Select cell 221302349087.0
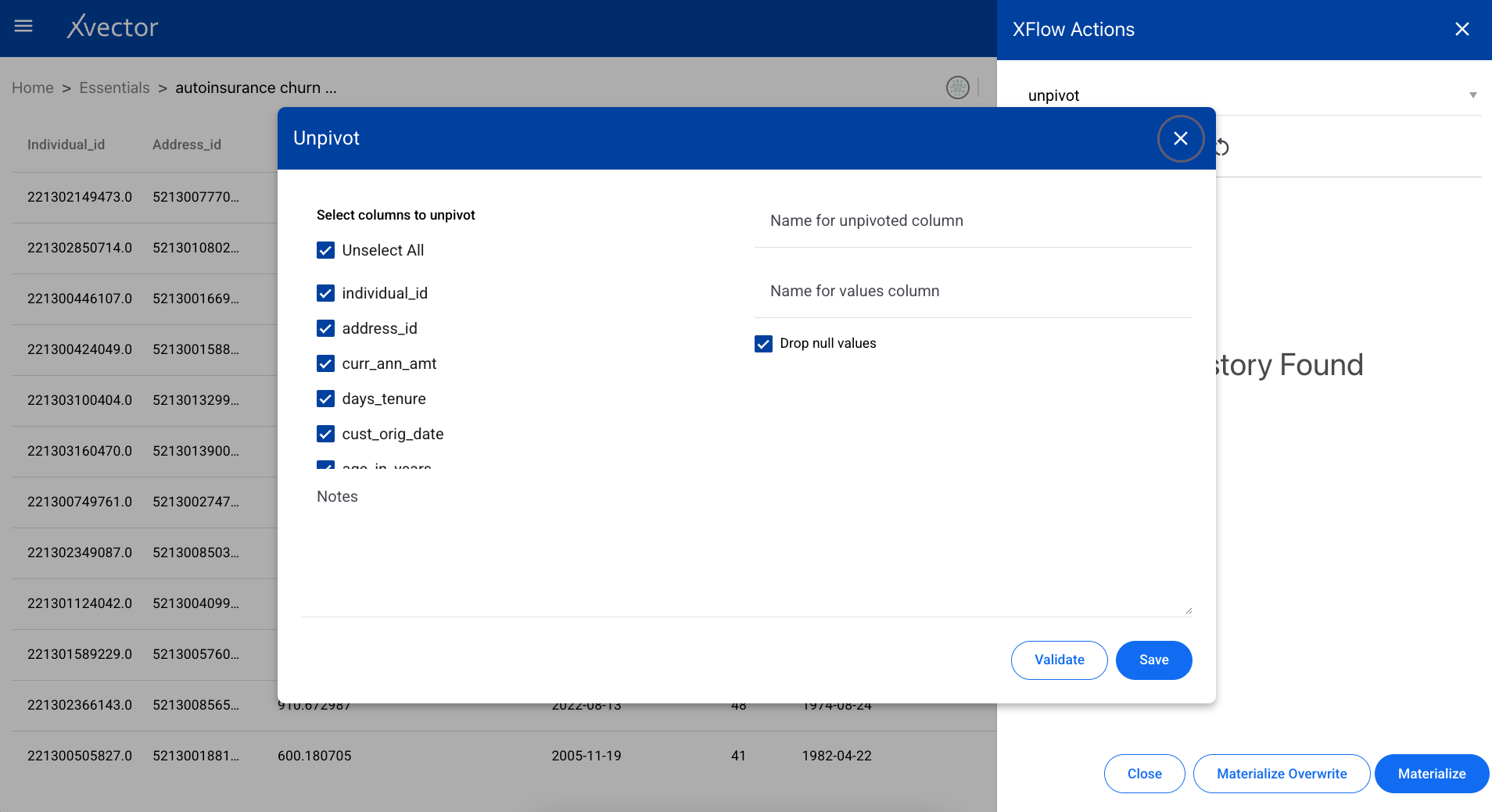 click(80, 553)
